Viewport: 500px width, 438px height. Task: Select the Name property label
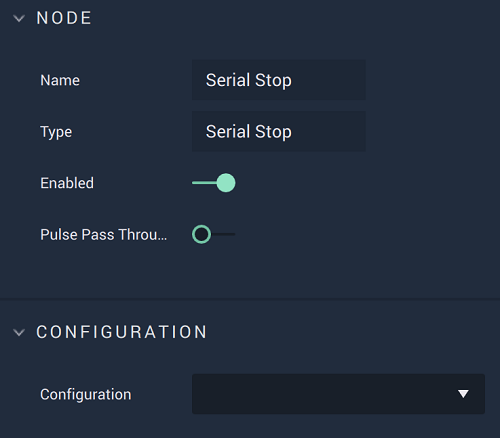[60, 80]
